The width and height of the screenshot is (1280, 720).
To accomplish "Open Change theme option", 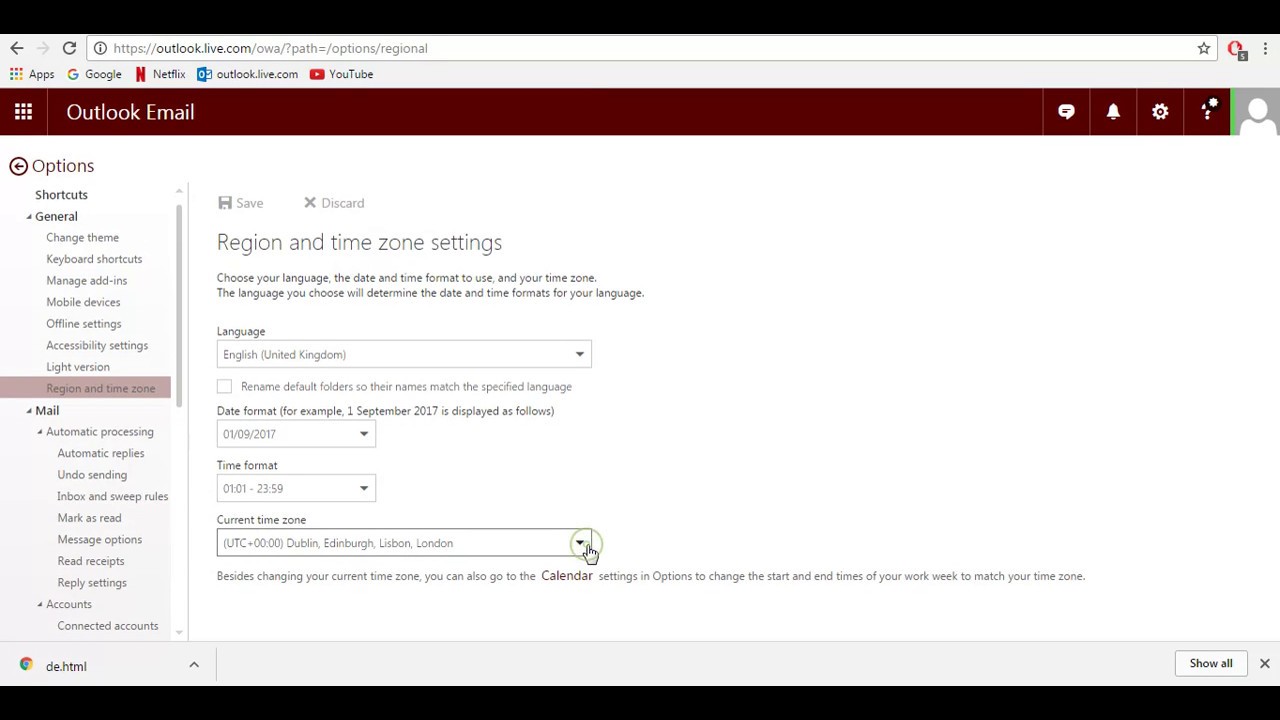I will (82, 238).
